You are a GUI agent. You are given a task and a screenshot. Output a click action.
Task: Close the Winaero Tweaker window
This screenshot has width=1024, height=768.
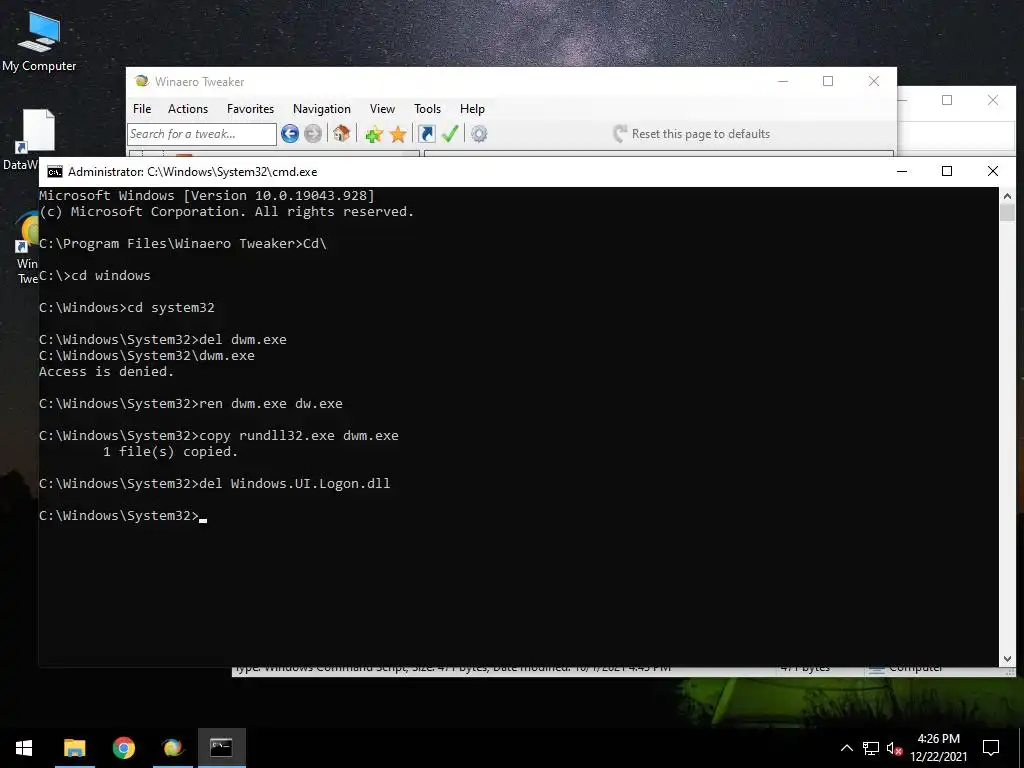874,81
